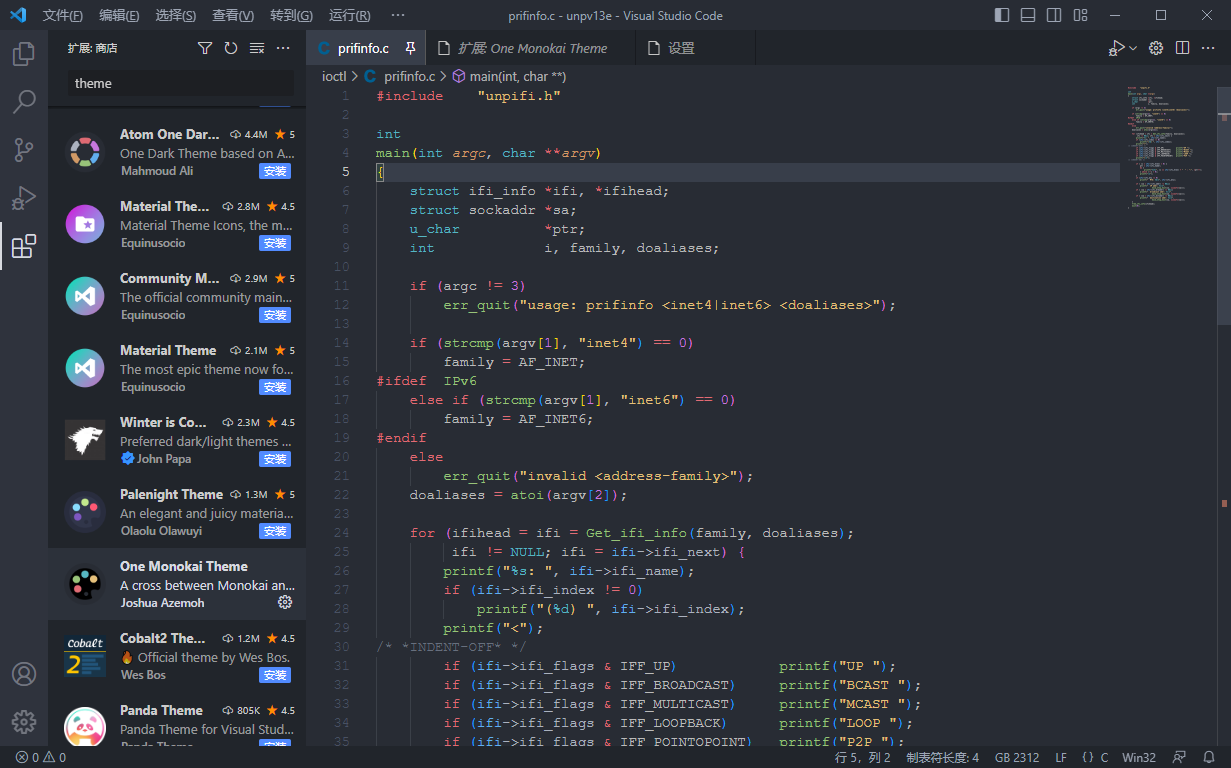This screenshot has height=768, width=1231.
Task: Open the feedback icon in status bar
Action: 1180,757
